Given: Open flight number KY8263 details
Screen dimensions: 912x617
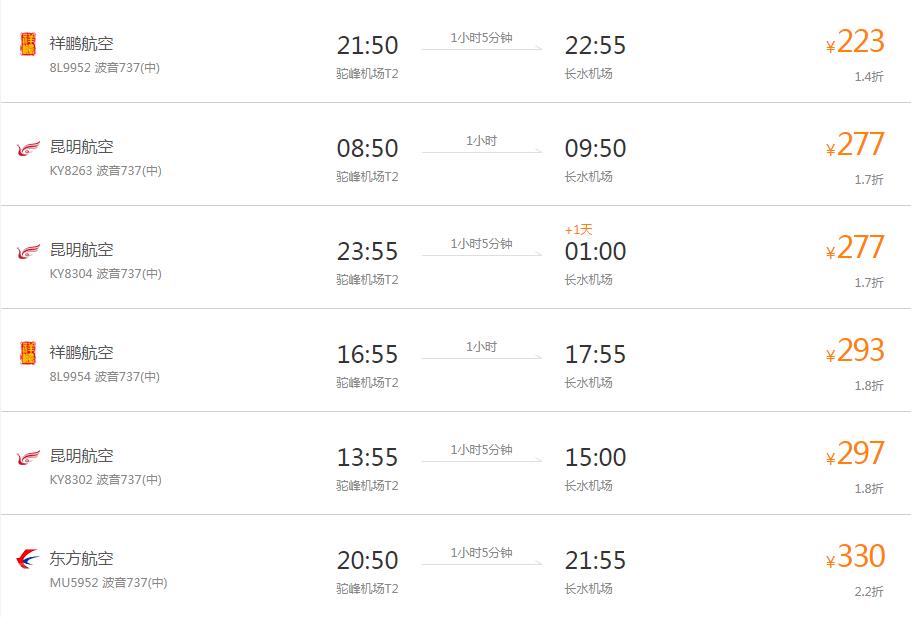Looking at the screenshot, I should 70,171.
